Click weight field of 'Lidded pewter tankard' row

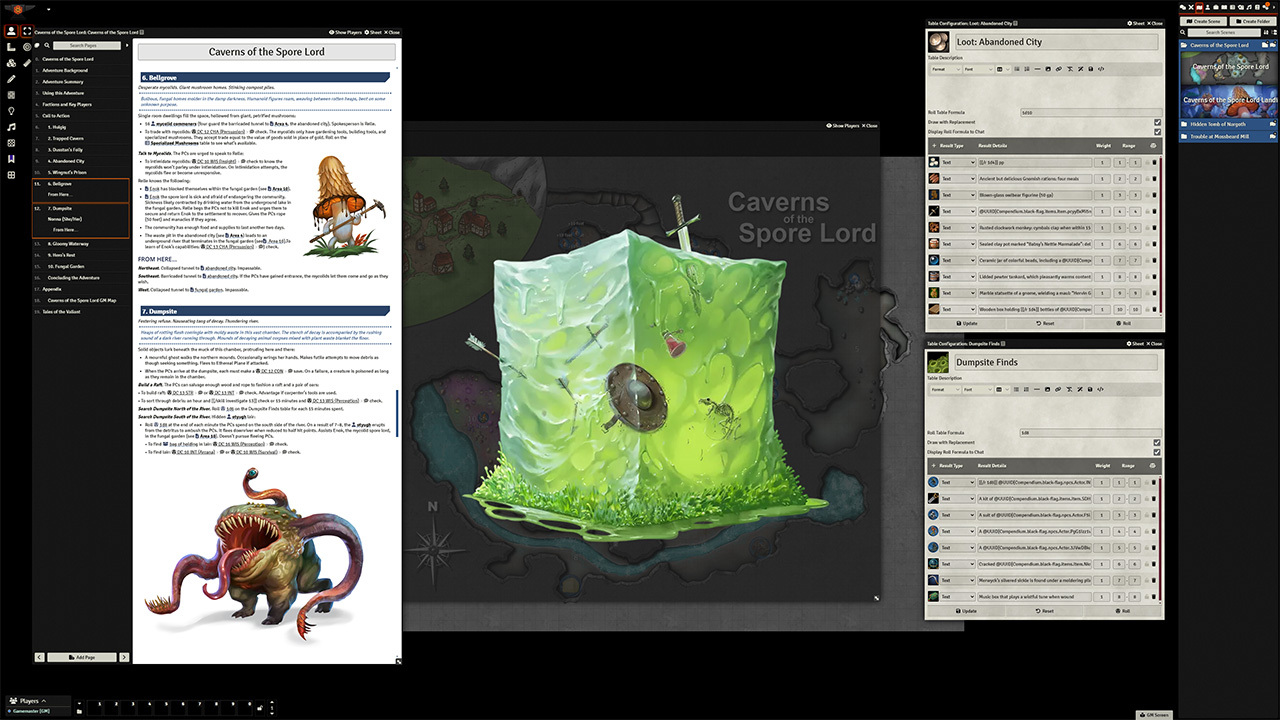(1103, 276)
